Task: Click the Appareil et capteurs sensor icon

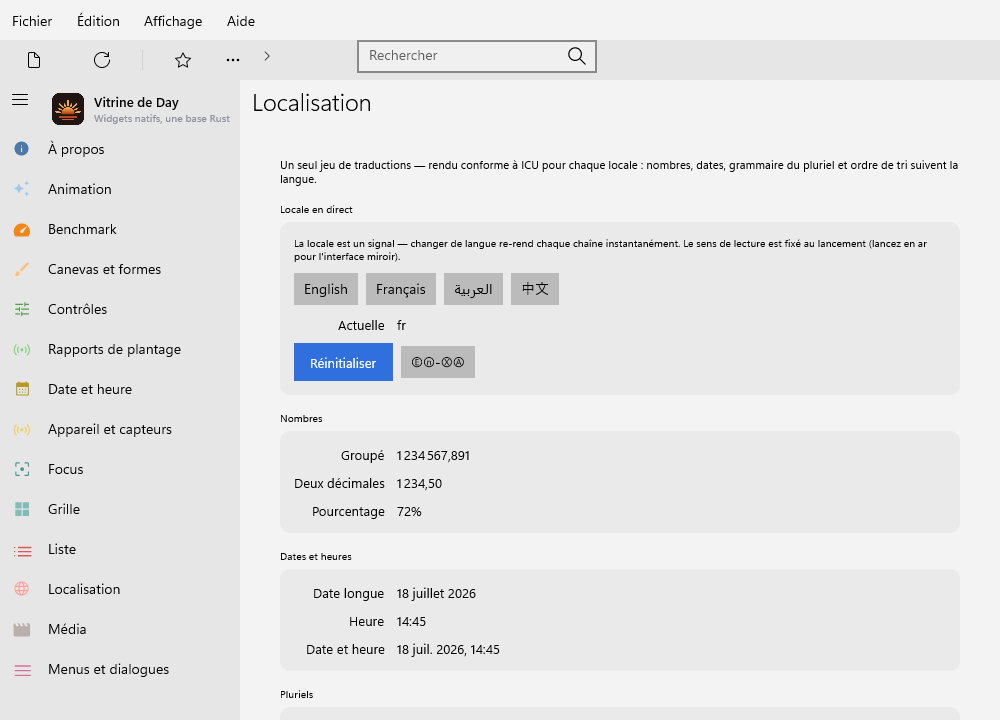Action: click(x=22, y=429)
